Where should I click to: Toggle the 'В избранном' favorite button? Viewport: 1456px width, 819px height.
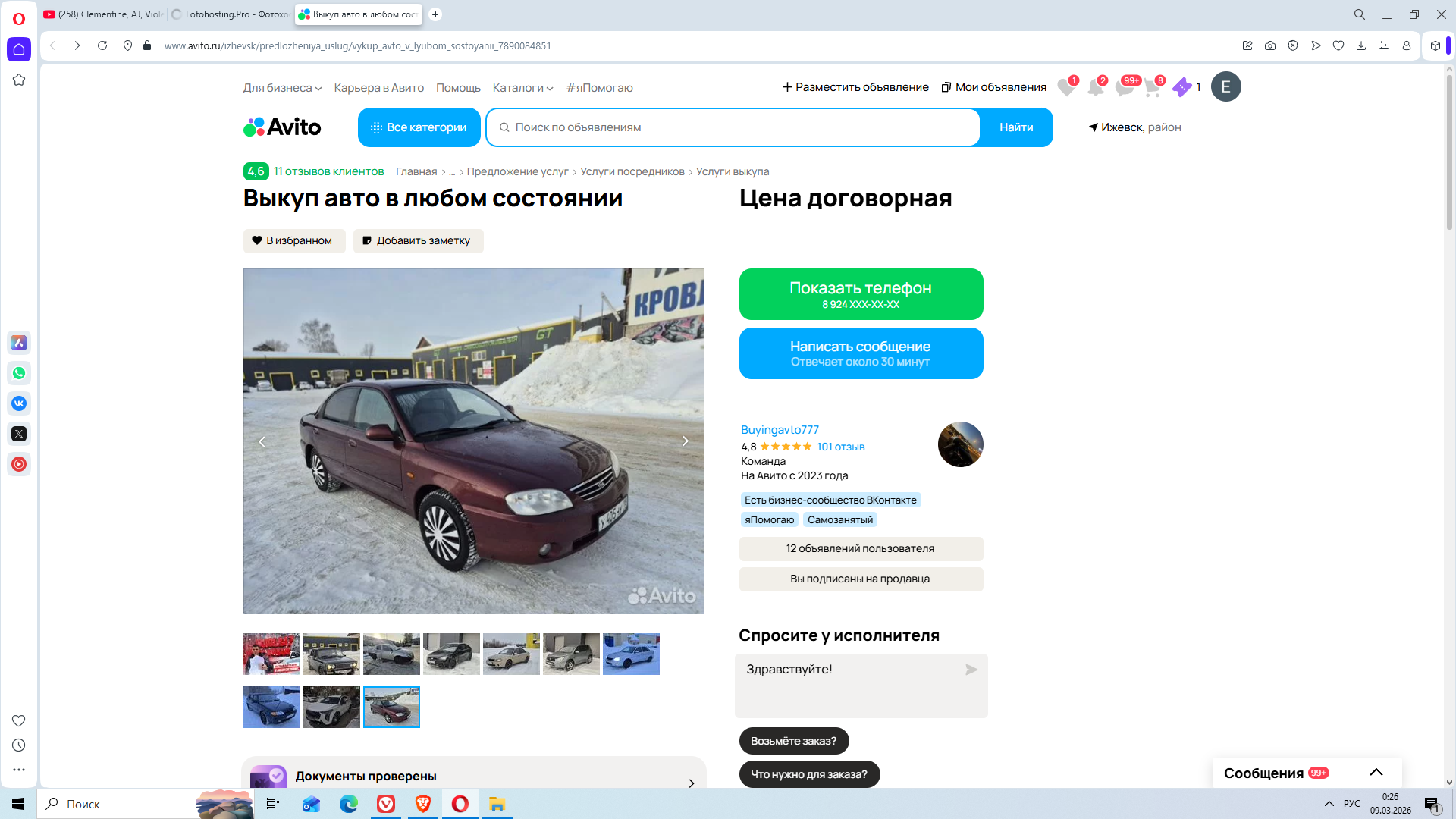click(x=293, y=240)
